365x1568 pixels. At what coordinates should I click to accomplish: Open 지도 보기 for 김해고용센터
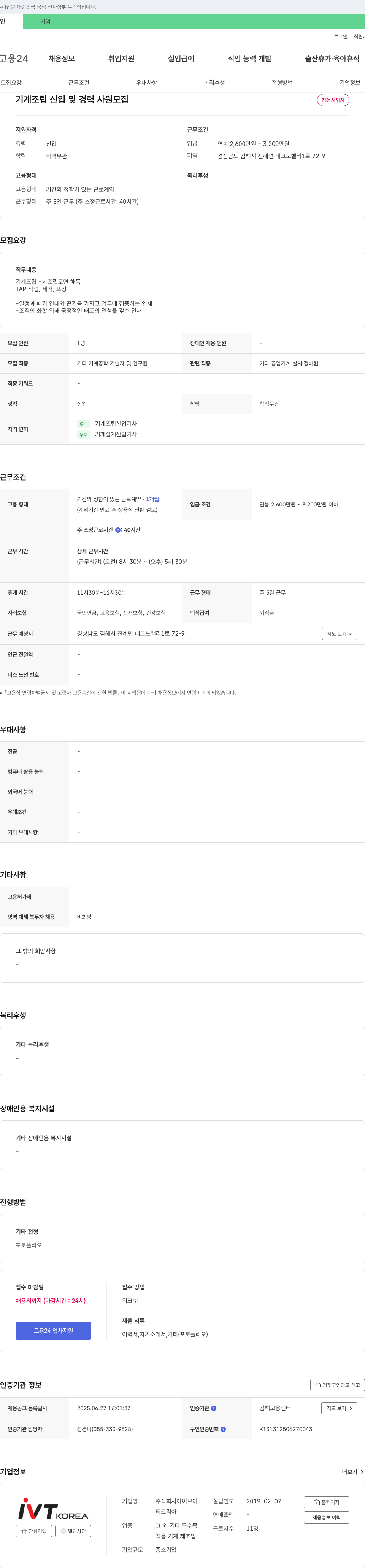[x=339, y=1409]
